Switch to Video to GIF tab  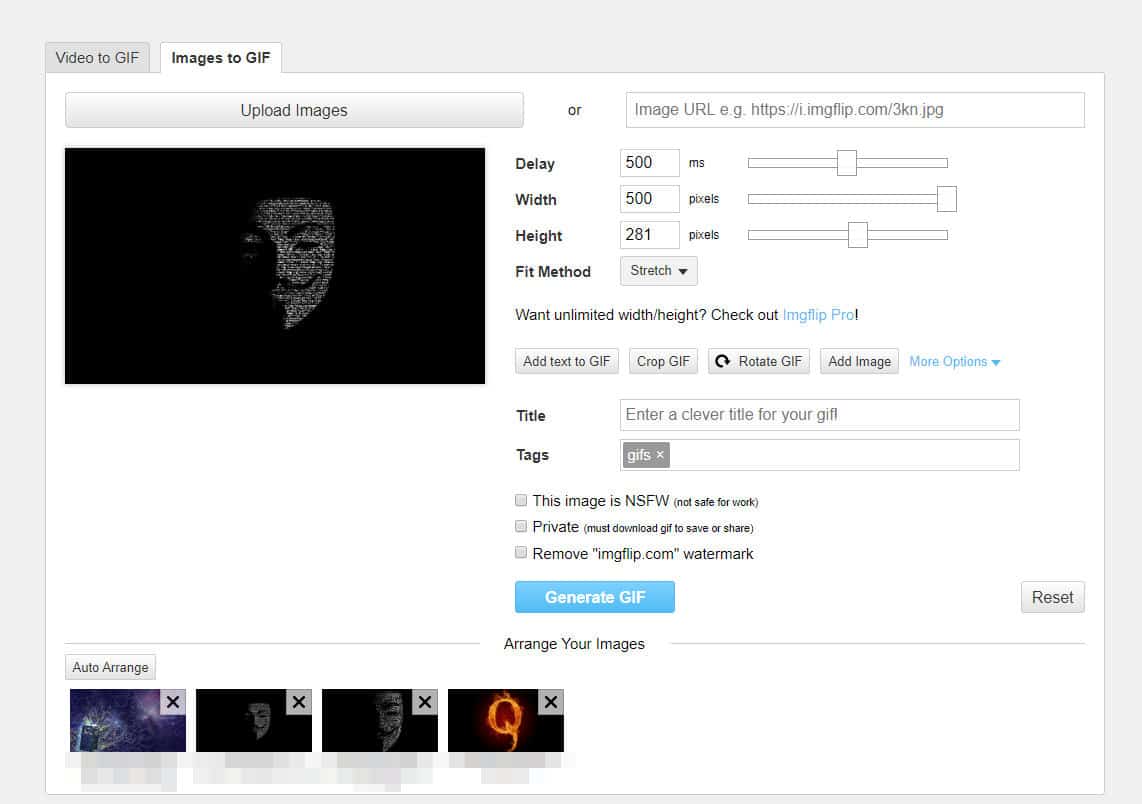pos(97,58)
